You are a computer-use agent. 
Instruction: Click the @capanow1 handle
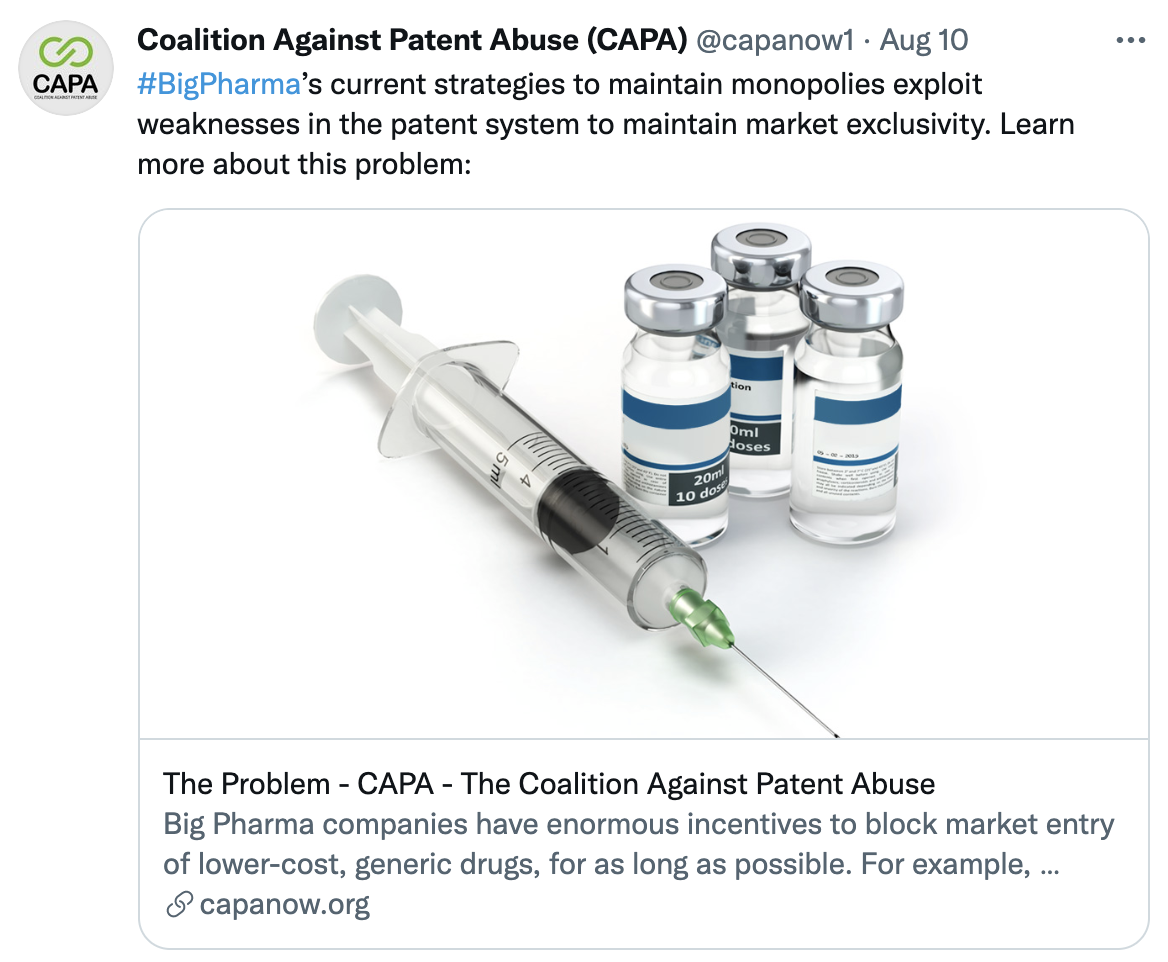[x=775, y=40]
